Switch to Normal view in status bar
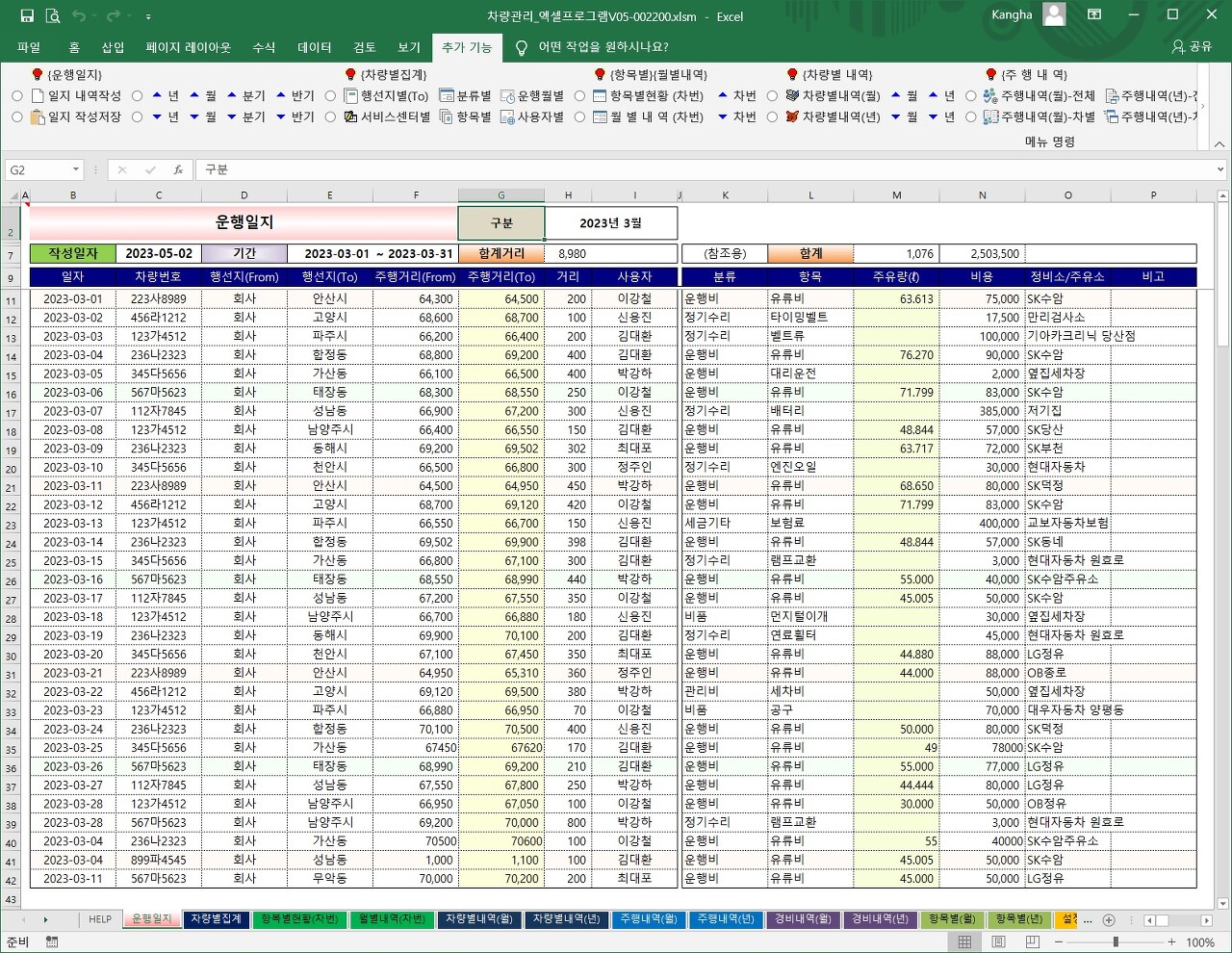 pos(964,942)
